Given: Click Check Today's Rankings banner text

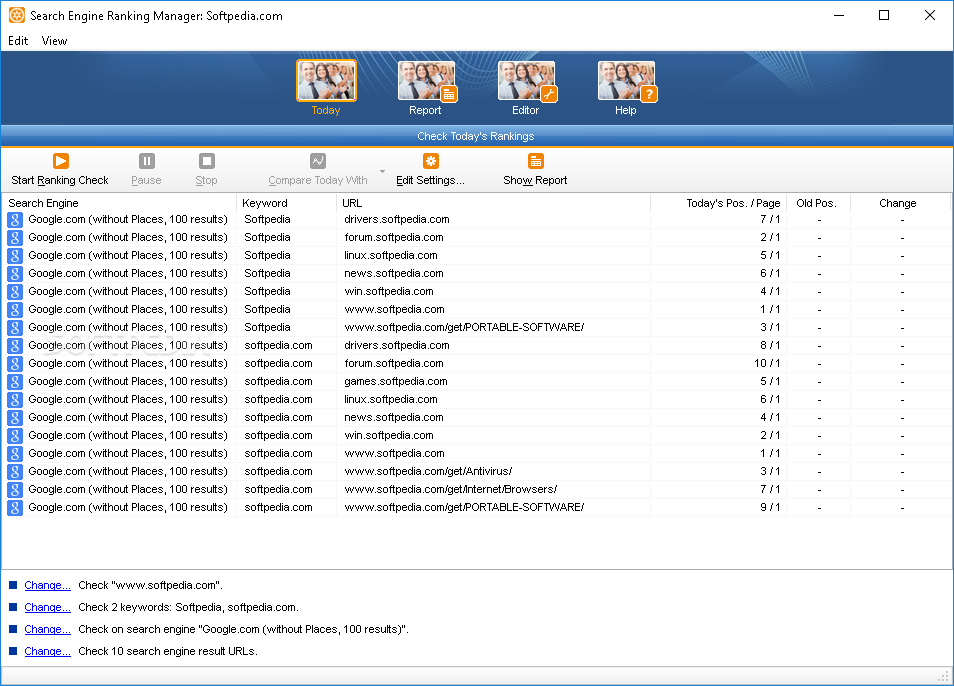Looking at the screenshot, I should 476,136.
